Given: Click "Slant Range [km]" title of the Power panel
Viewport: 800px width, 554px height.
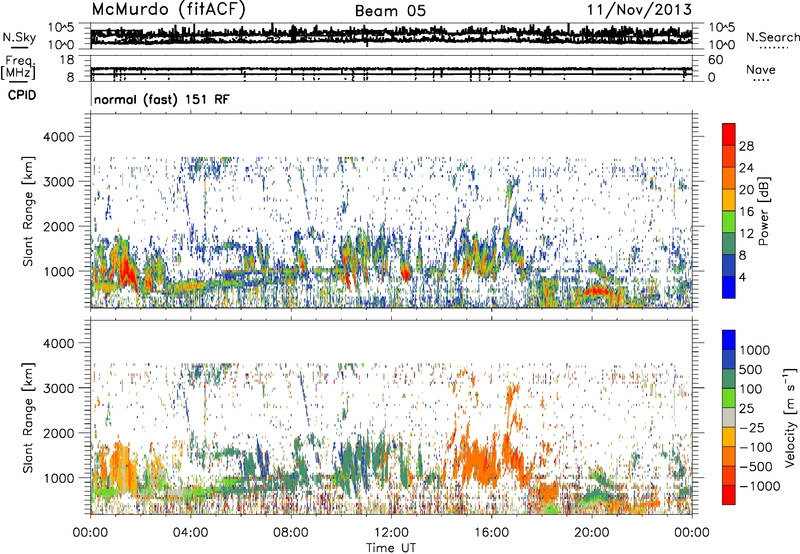Looking at the screenshot, I should point(28,211).
